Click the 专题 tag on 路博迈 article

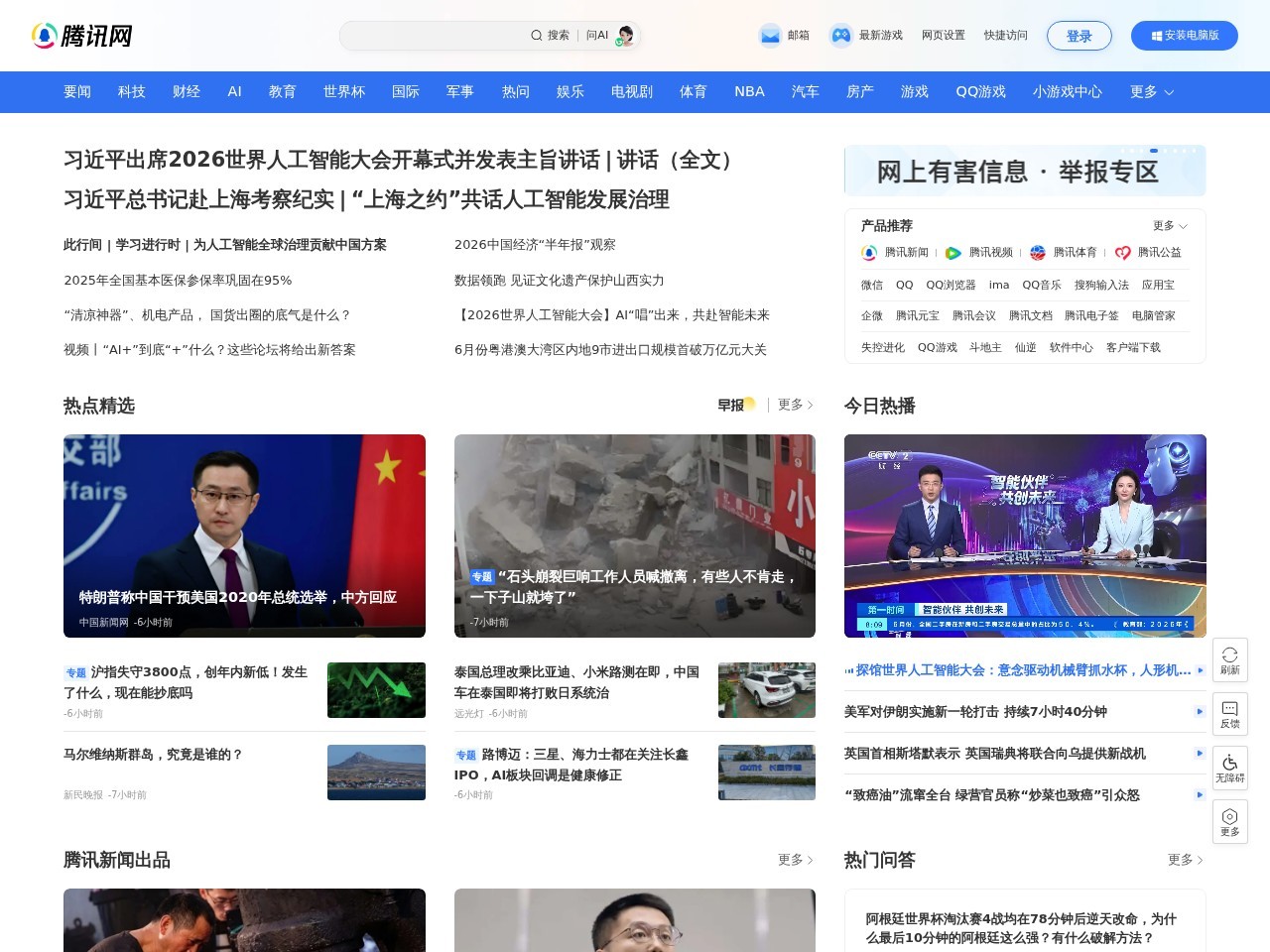[x=466, y=755]
